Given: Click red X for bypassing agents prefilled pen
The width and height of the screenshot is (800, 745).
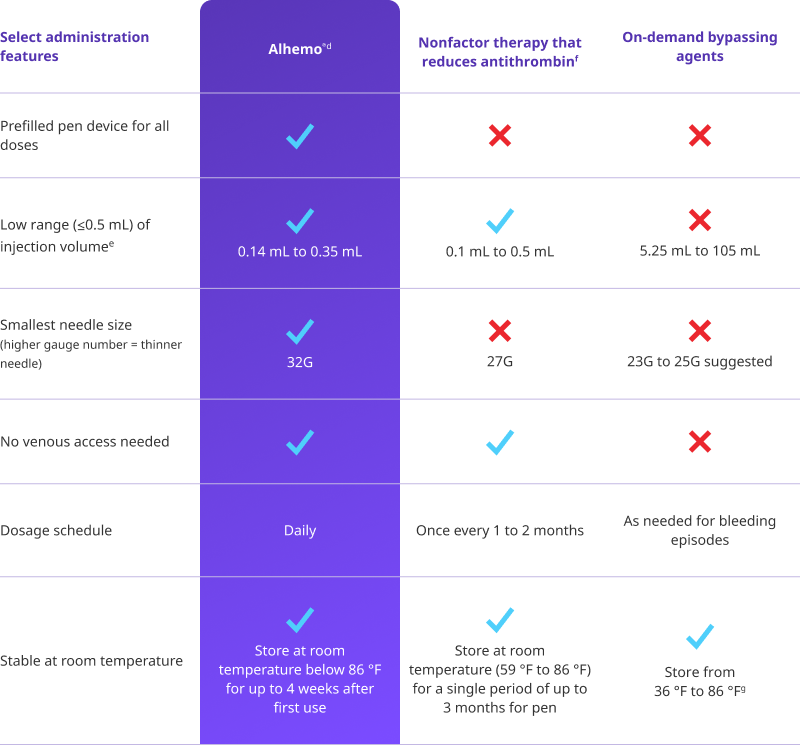Looking at the screenshot, I should tap(699, 136).
